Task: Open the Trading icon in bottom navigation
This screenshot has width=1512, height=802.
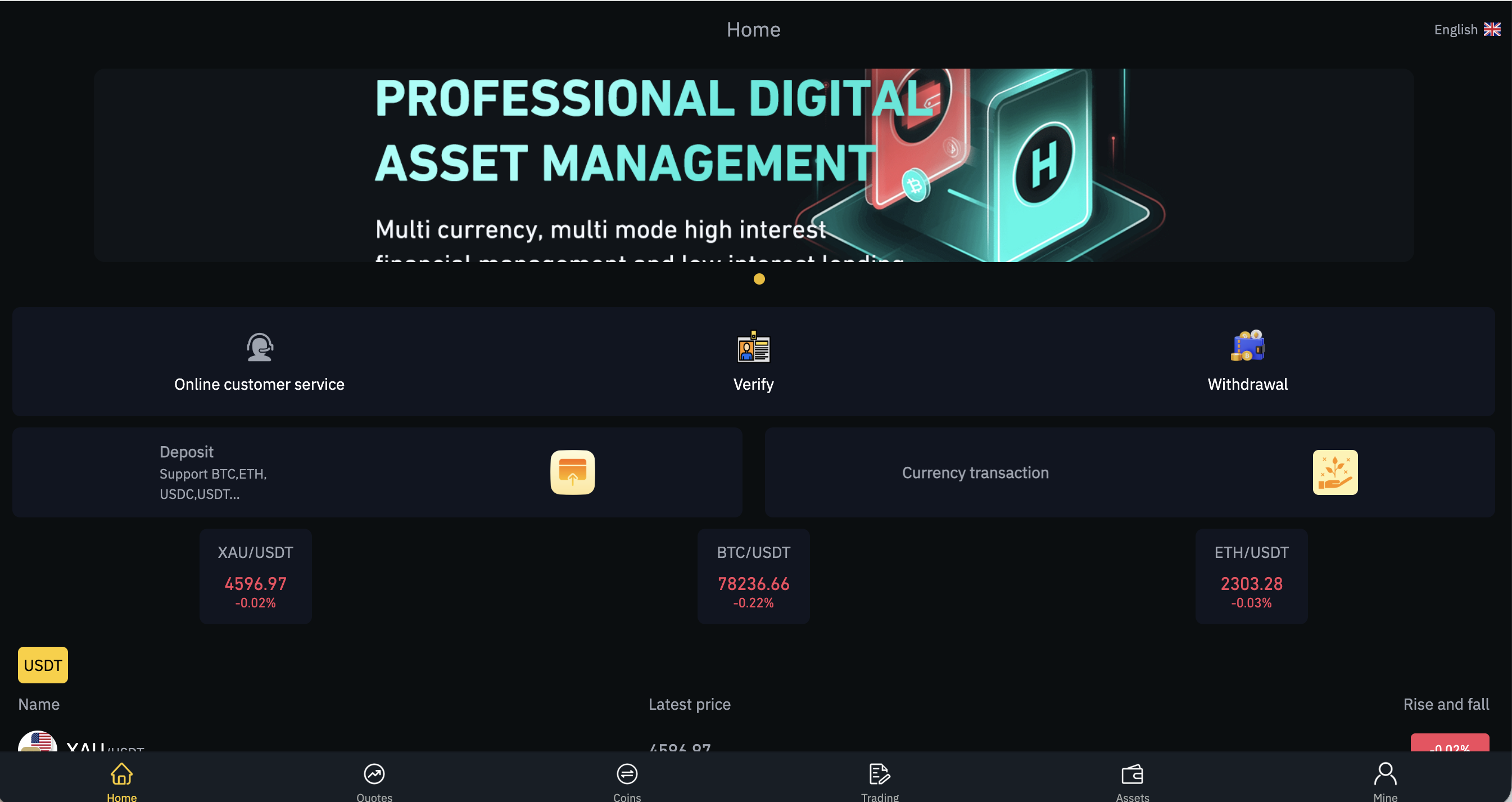Action: click(879, 774)
